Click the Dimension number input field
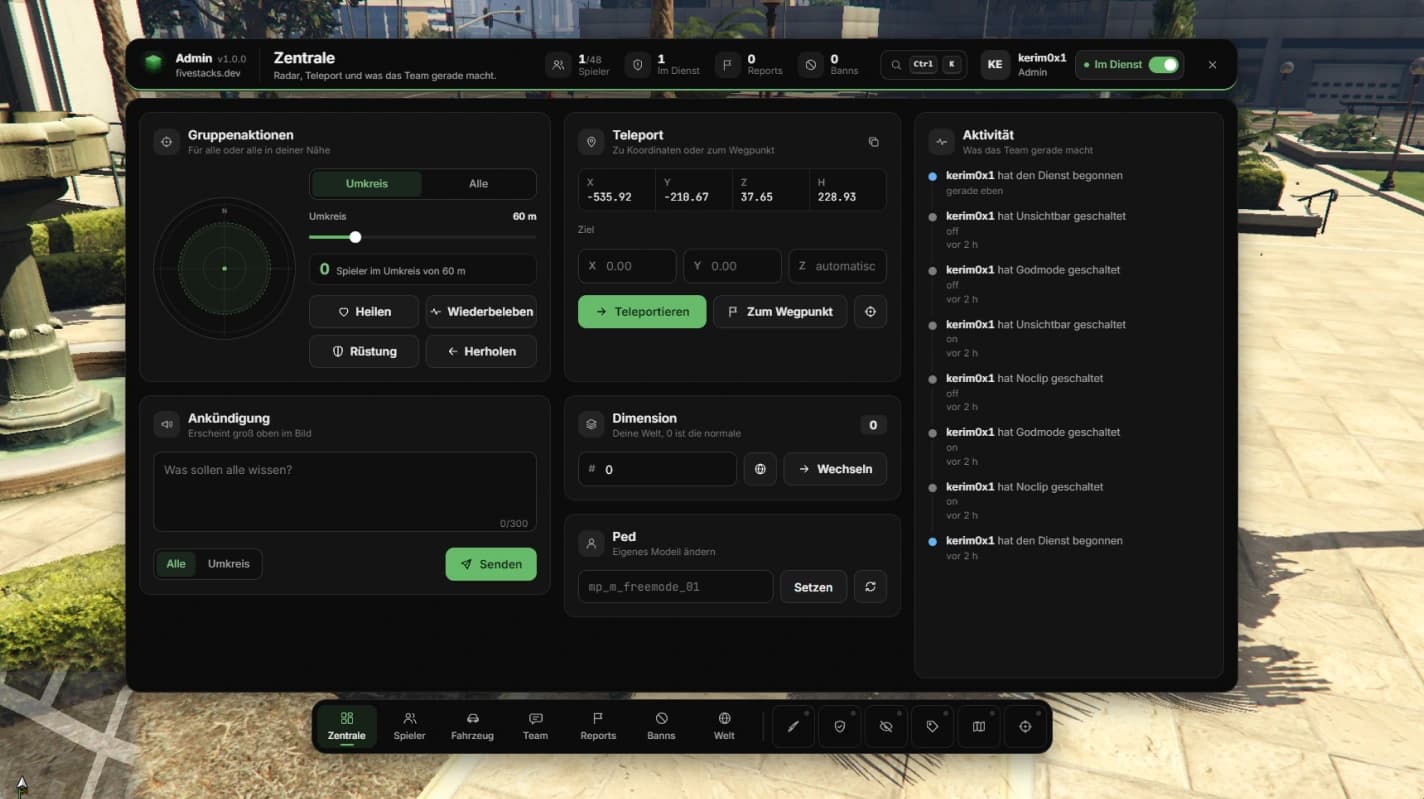Viewport: 1424px width, 799px height. [657, 469]
